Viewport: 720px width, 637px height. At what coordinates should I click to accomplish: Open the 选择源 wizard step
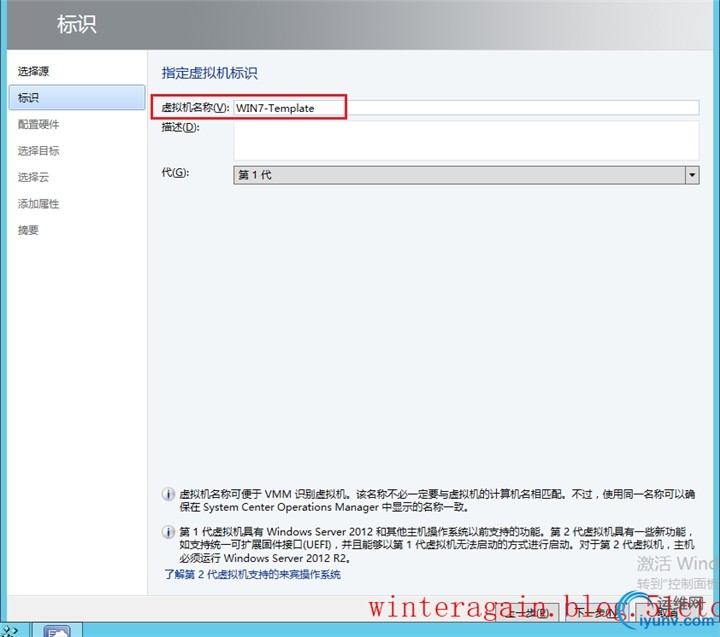click(33, 71)
